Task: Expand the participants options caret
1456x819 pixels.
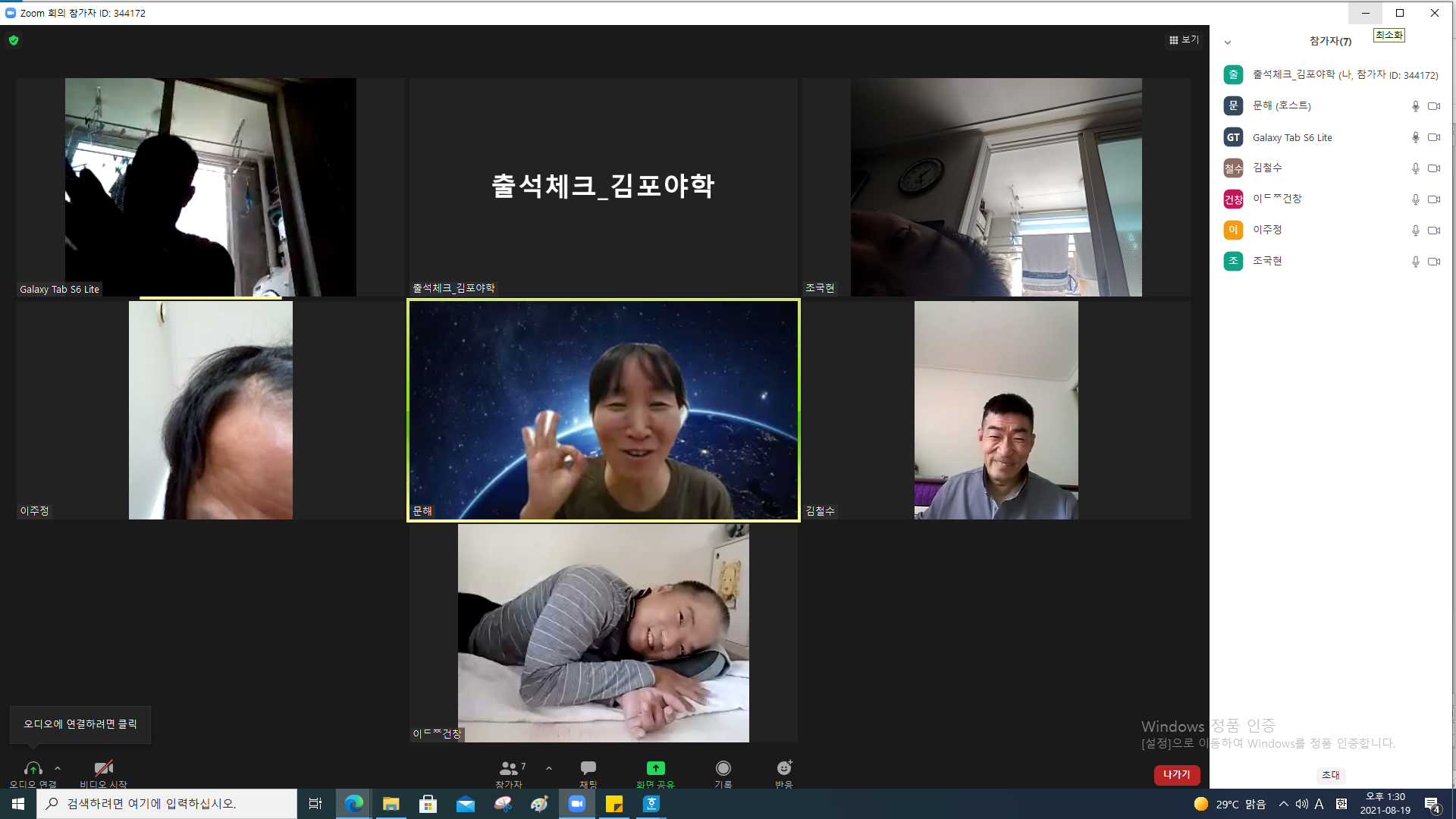Action: point(549,768)
